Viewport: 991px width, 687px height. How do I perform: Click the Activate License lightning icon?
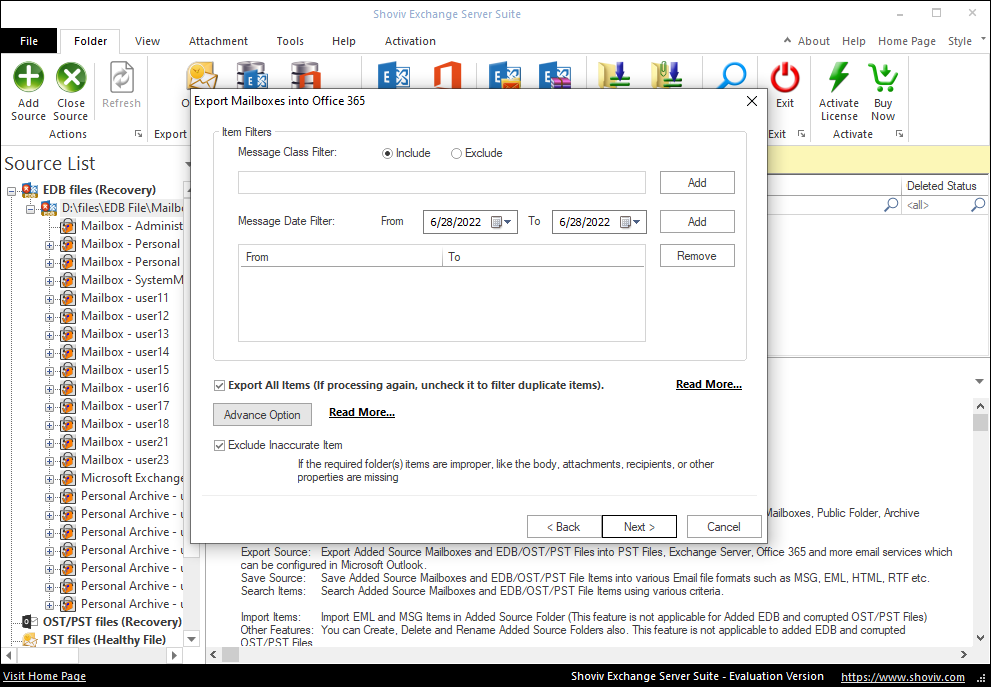[x=839, y=78]
